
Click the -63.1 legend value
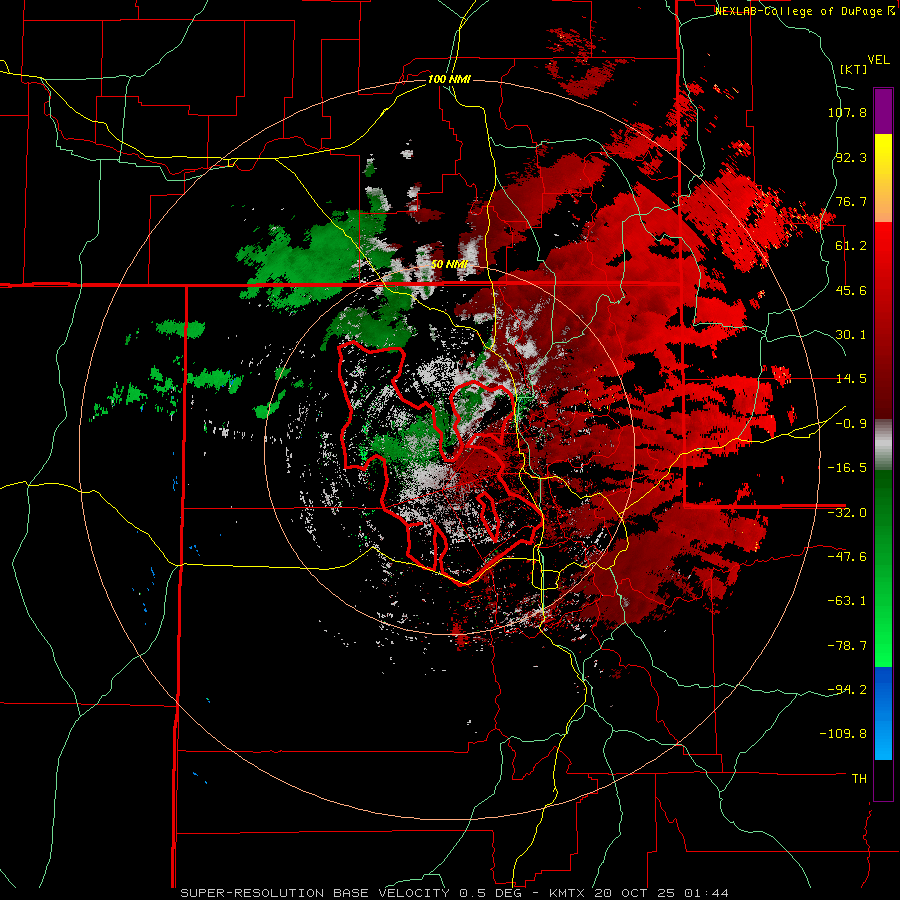847,601
